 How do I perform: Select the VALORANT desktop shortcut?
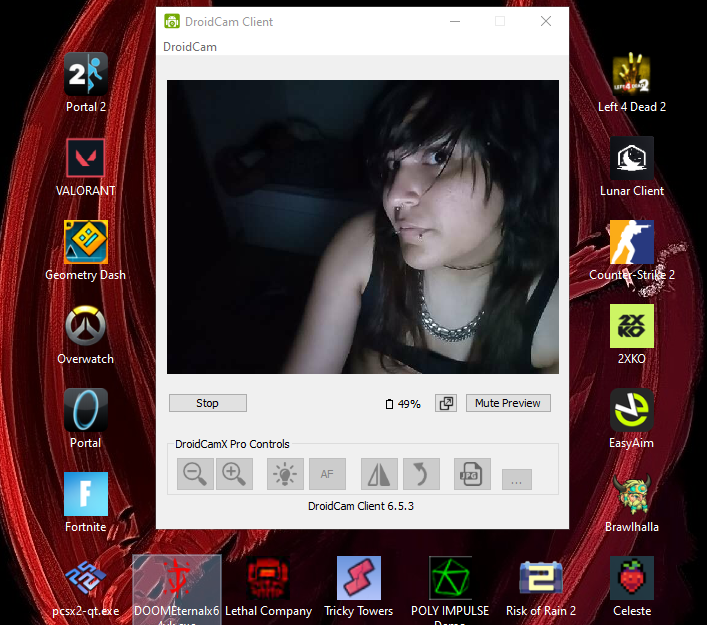86,166
